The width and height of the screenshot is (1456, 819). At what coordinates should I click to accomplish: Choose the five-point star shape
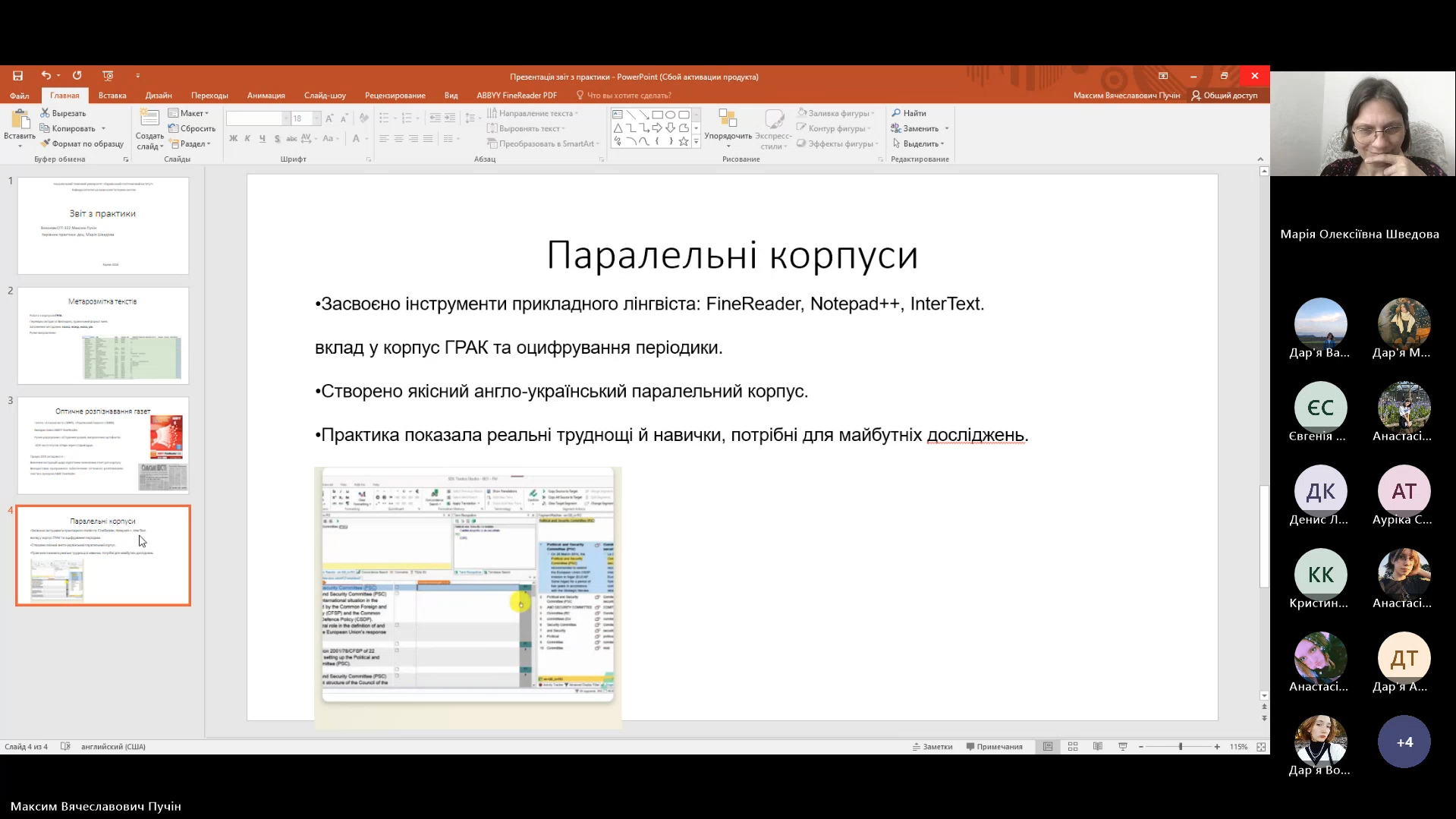coord(684,141)
